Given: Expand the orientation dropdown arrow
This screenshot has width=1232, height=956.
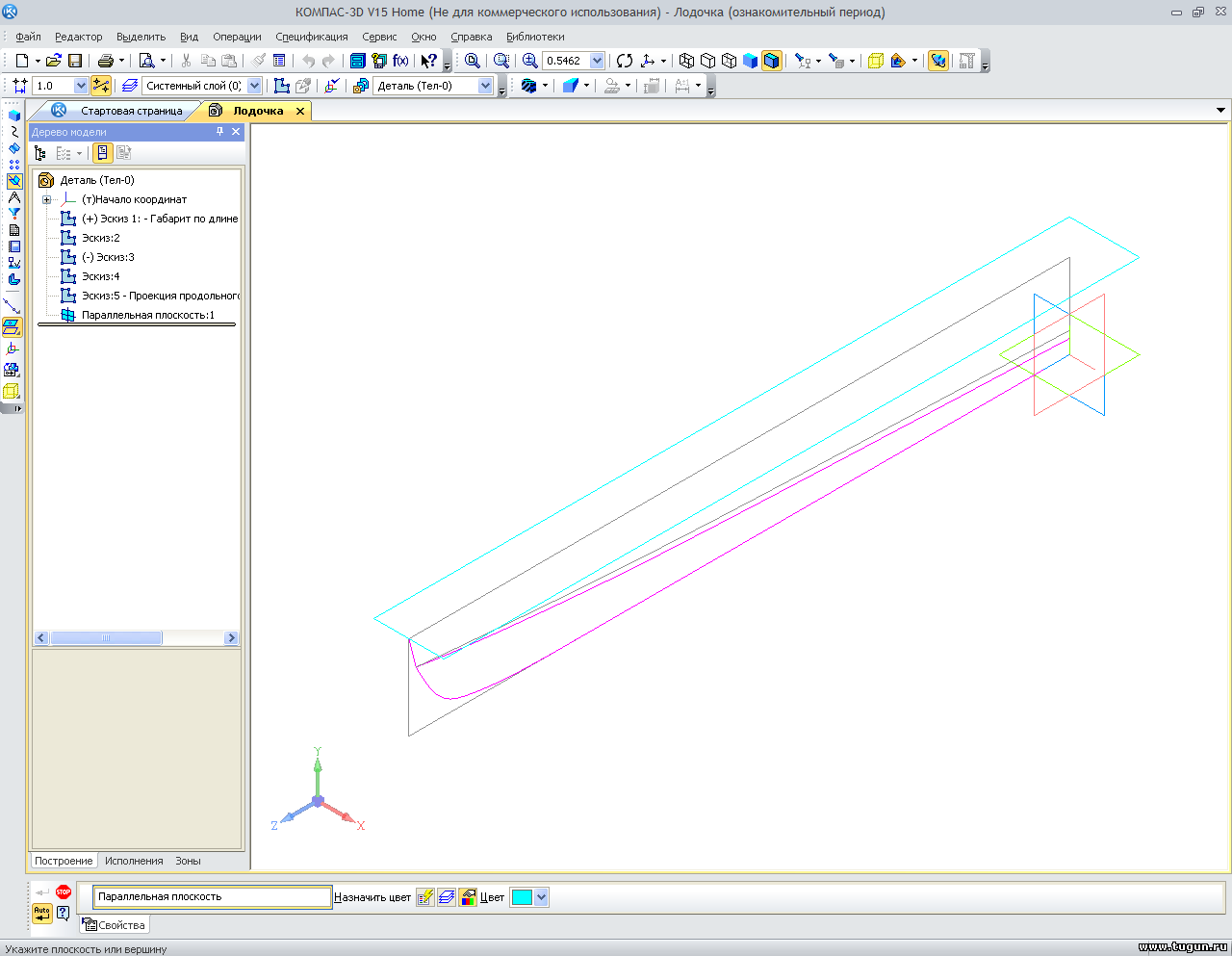Looking at the screenshot, I should [x=663, y=61].
